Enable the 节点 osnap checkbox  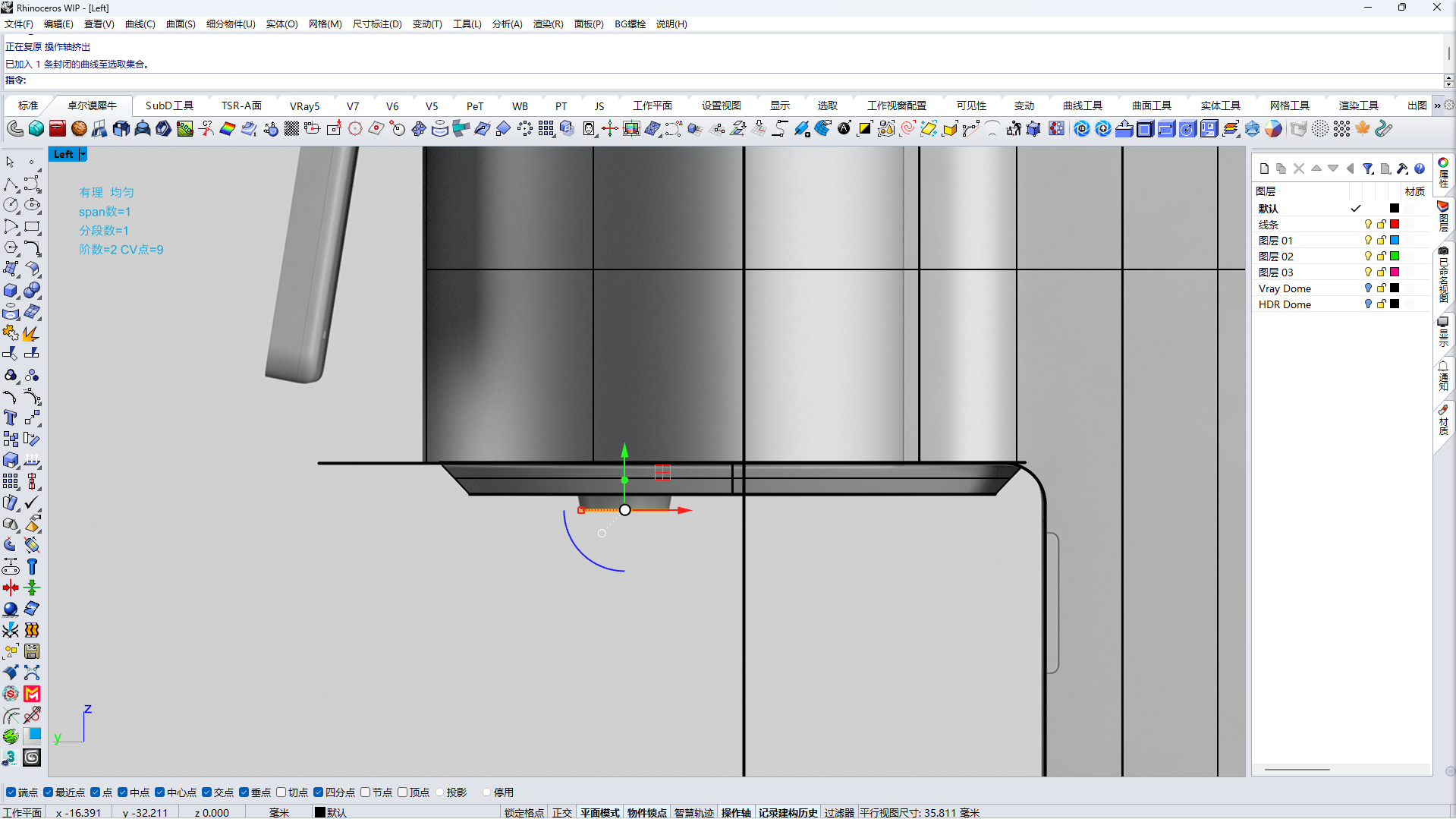coord(366,792)
